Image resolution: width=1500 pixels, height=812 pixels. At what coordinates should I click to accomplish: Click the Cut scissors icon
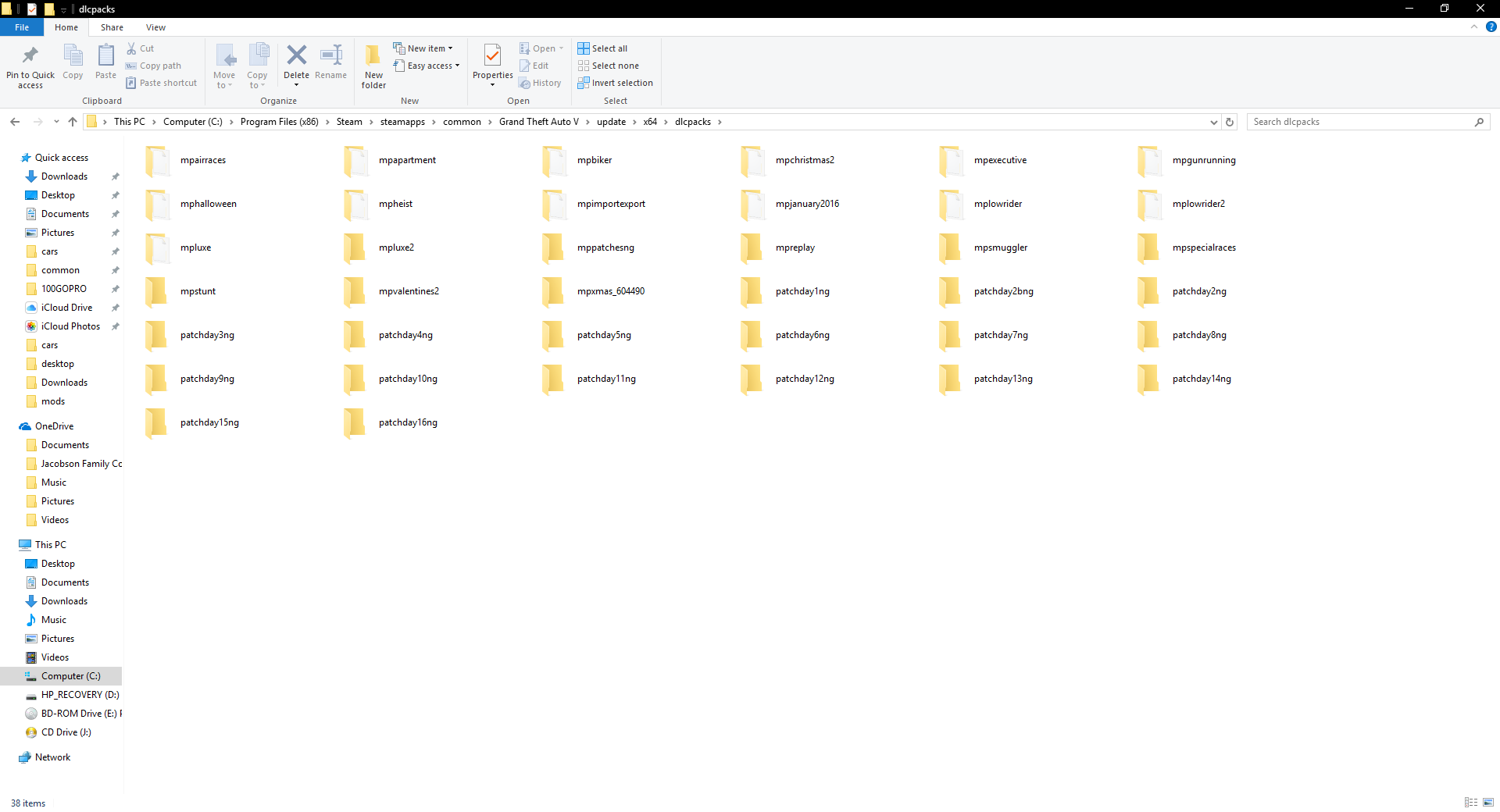(131, 48)
